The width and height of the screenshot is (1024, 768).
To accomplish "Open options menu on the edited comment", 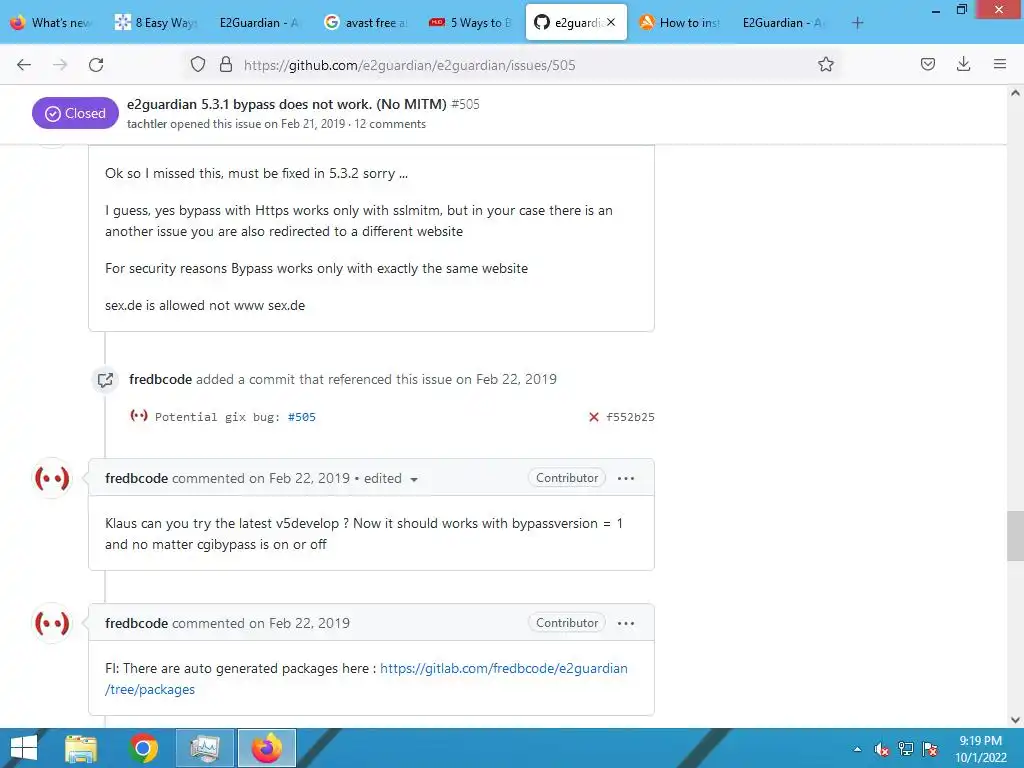I will click(626, 478).
